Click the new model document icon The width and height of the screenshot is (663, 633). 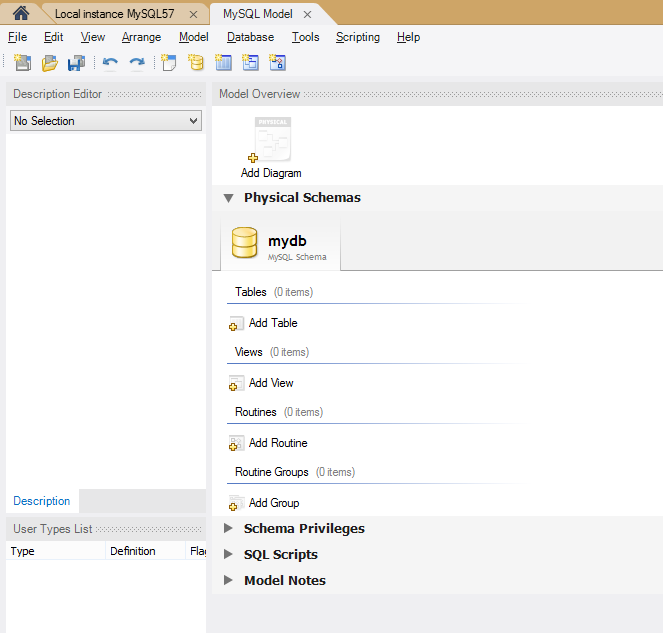pyautogui.click(x=22, y=63)
